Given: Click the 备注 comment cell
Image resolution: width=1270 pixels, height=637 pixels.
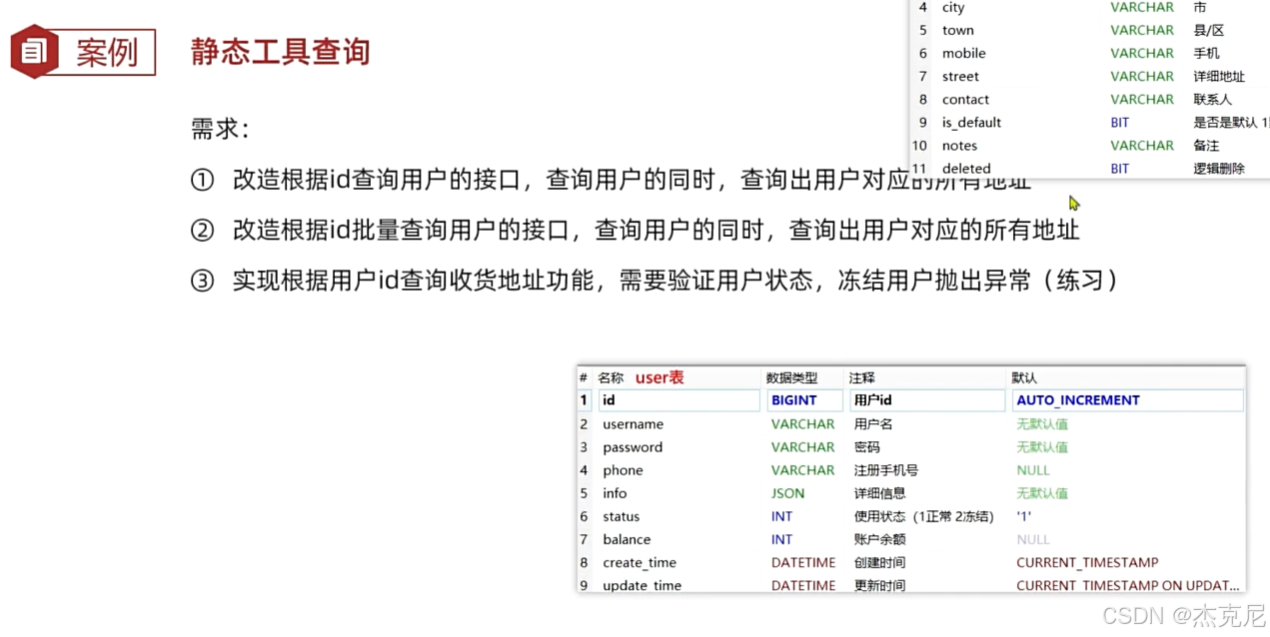Looking at the screenshot, I should point(1206,145).
